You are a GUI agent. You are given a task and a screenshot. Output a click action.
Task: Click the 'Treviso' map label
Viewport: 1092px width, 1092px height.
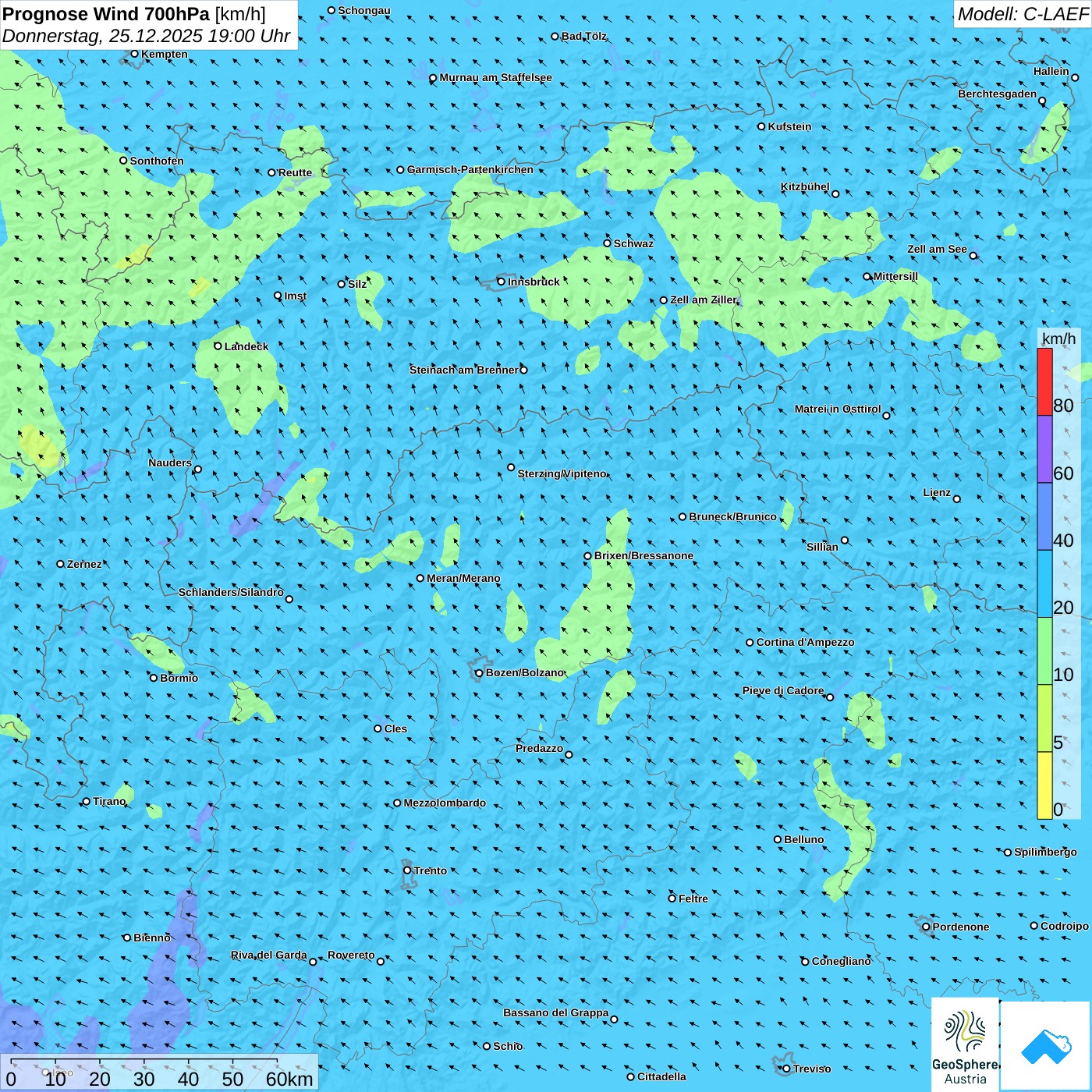pyautogui.click(x=812, y=1069)
